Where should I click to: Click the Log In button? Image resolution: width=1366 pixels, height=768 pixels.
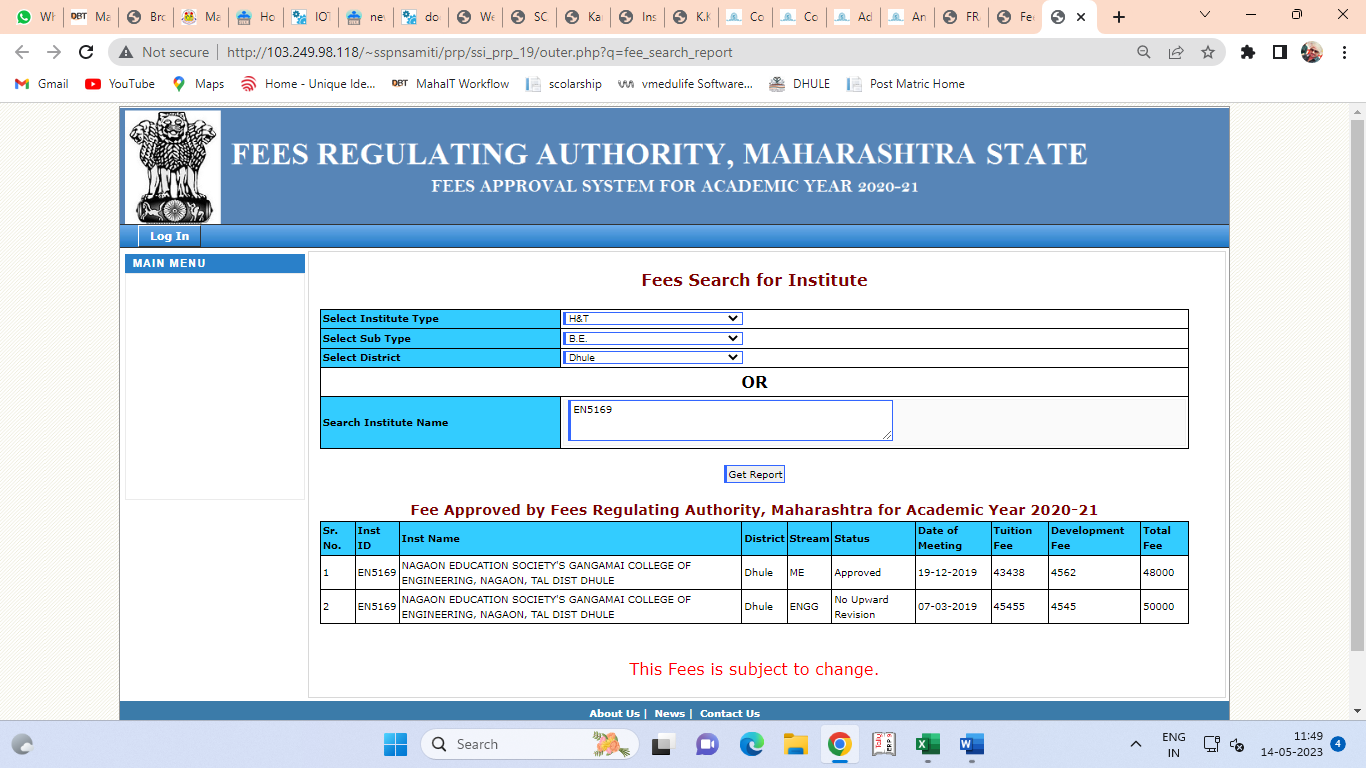(169, 236)
